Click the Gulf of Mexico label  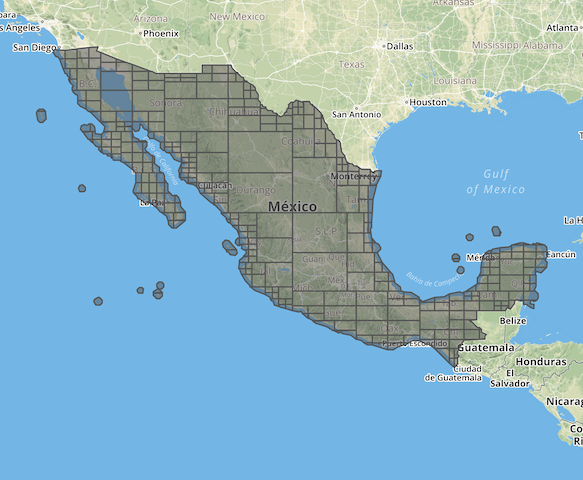pos(496,182)
